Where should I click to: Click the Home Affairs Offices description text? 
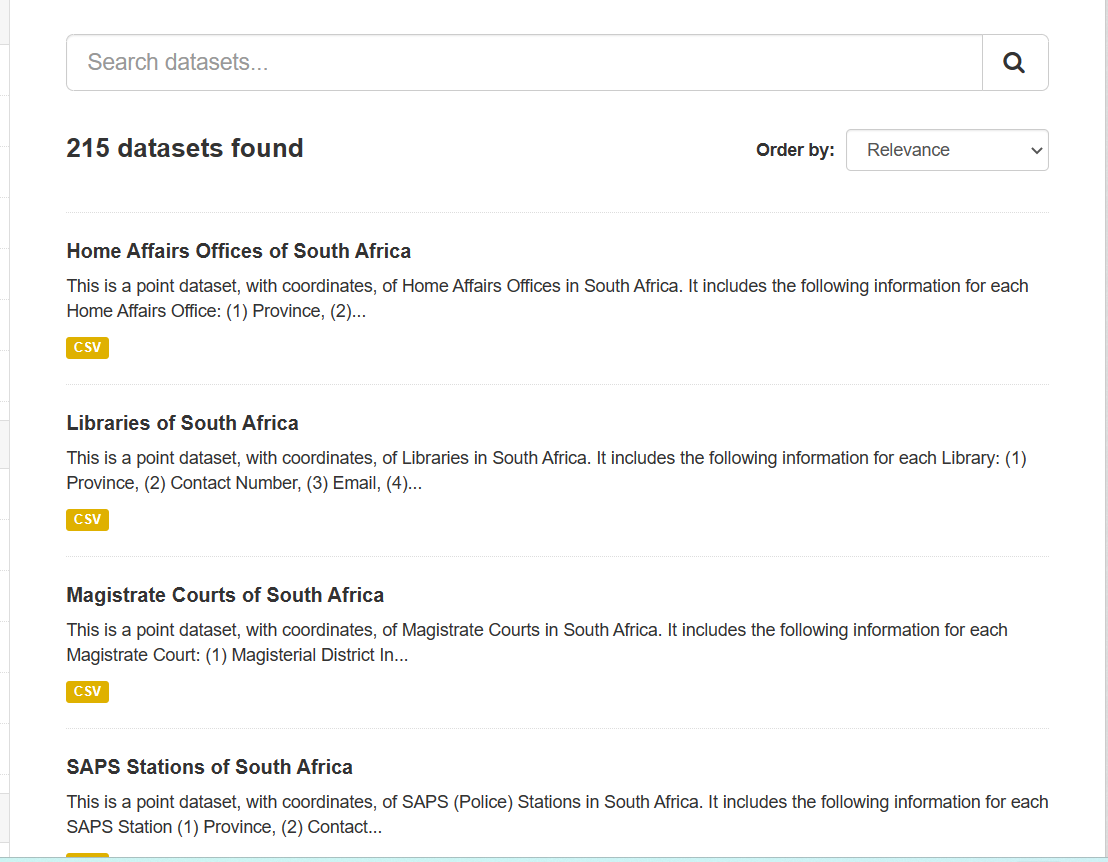(547, 298)
